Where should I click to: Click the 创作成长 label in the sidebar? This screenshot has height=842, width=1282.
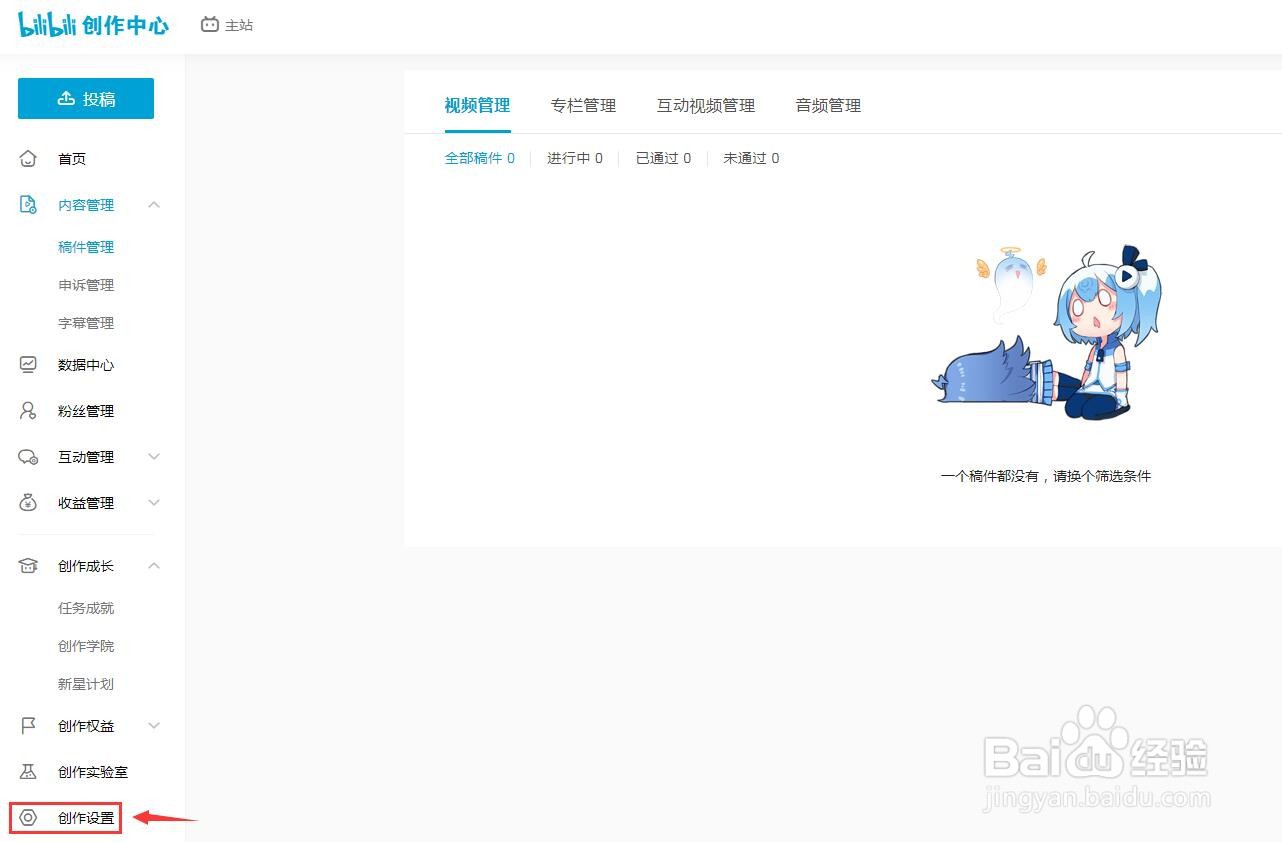[86, 566]
